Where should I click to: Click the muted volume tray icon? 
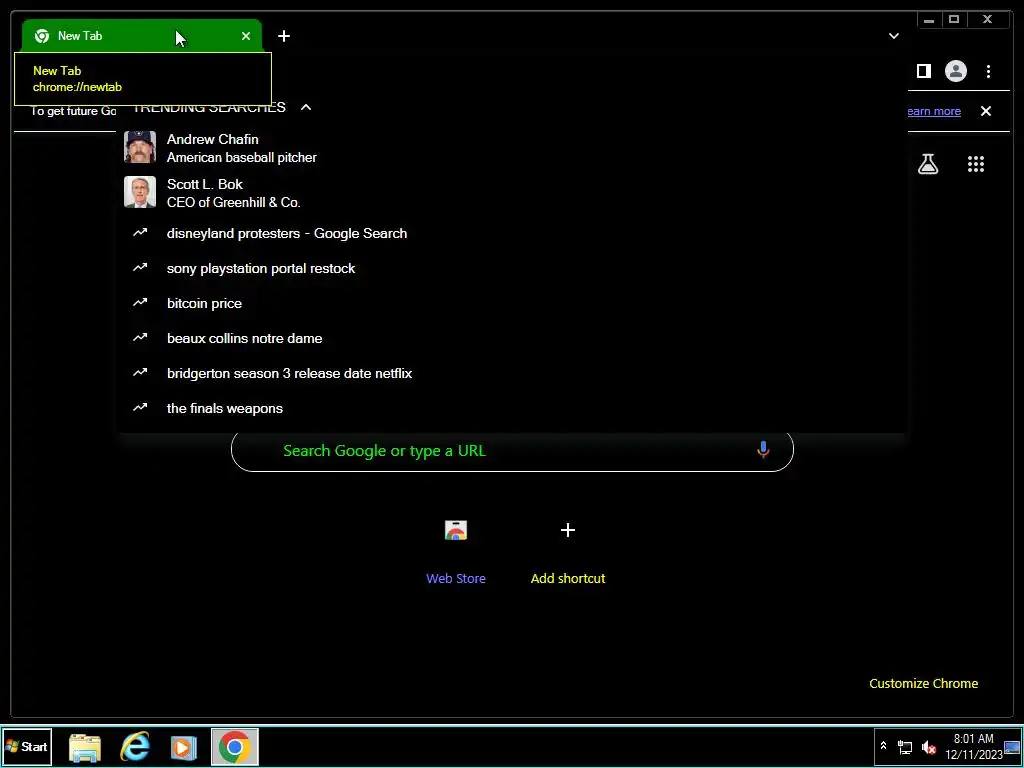pos(928,746)
